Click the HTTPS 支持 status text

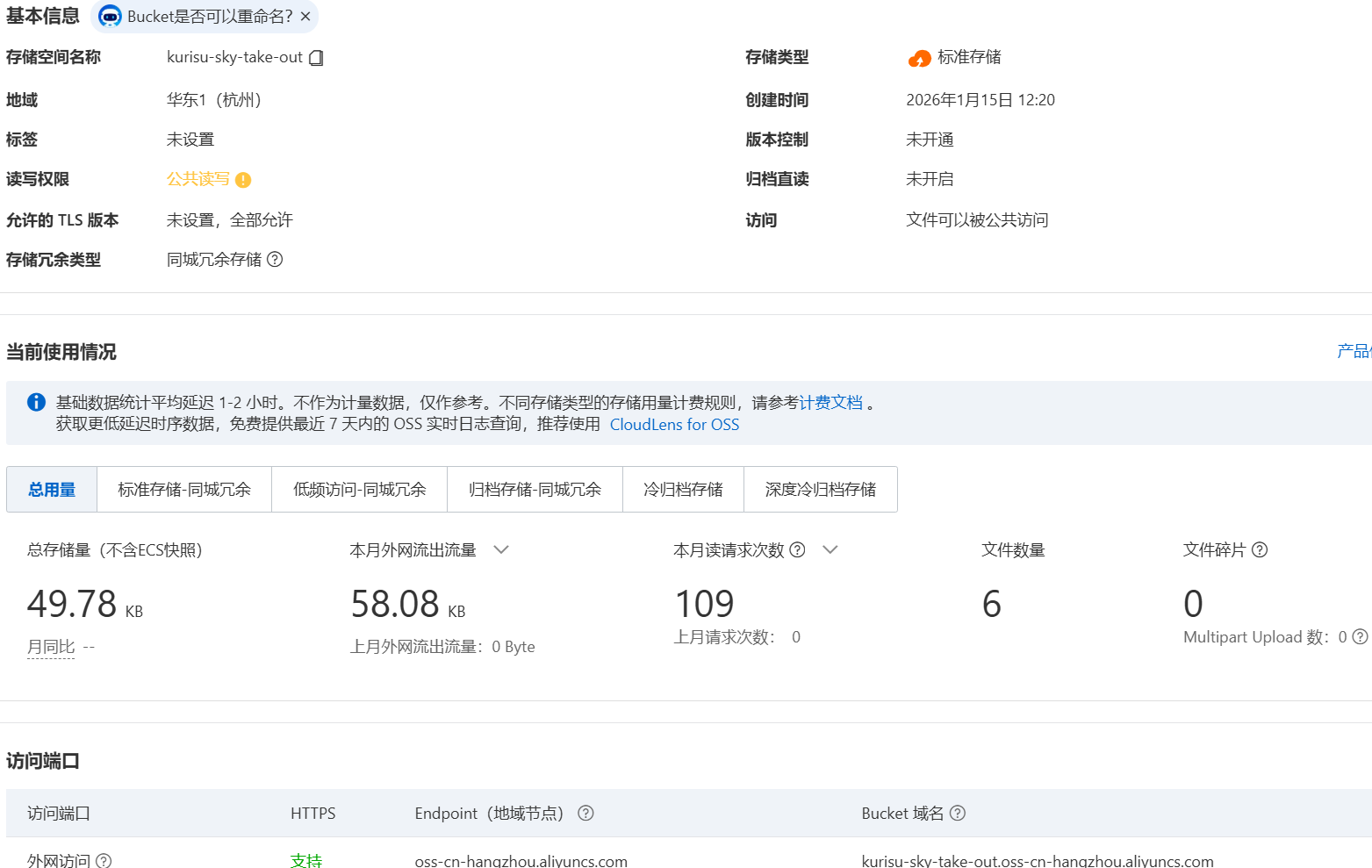[306, 861]
